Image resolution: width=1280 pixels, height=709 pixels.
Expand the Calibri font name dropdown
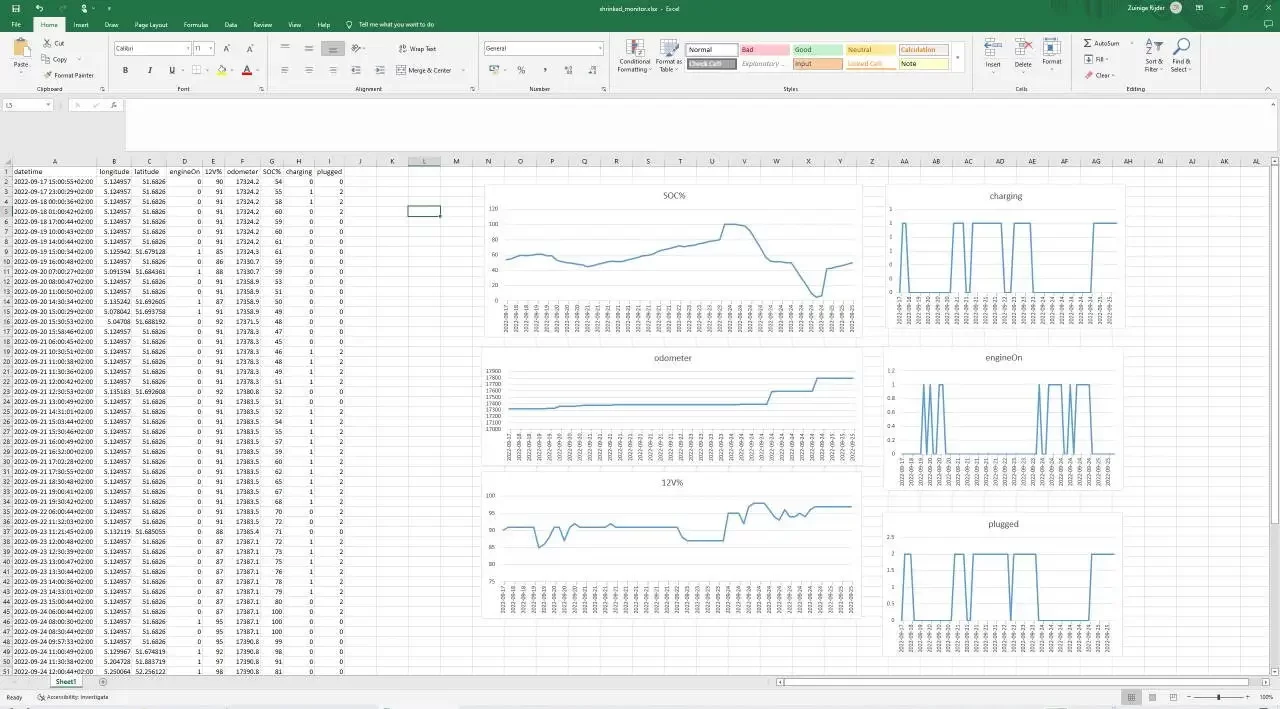coord(187,48)
